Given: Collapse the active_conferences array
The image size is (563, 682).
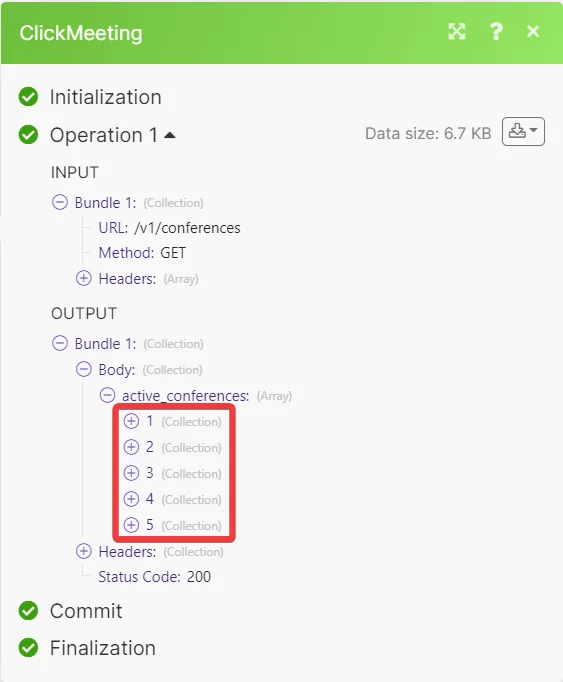Looking at the screenshot, I should coord(107,395).
